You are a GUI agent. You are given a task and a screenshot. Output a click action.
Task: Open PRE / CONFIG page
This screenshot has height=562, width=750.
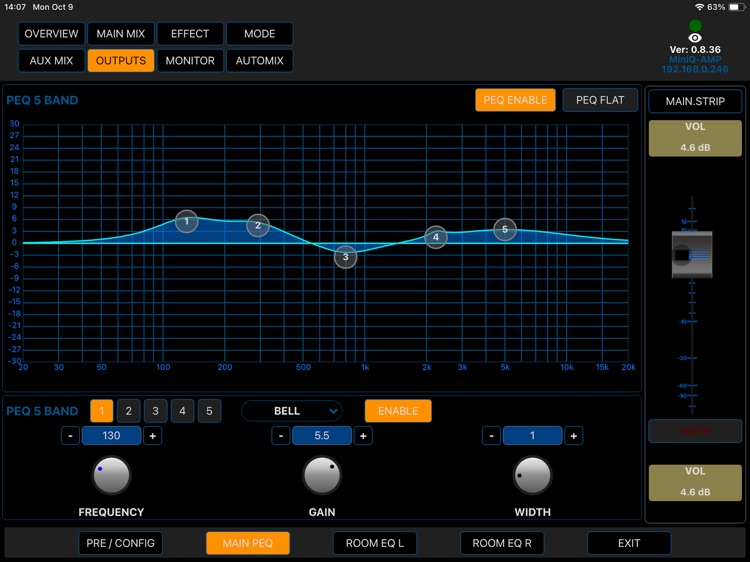pos(121,543)
